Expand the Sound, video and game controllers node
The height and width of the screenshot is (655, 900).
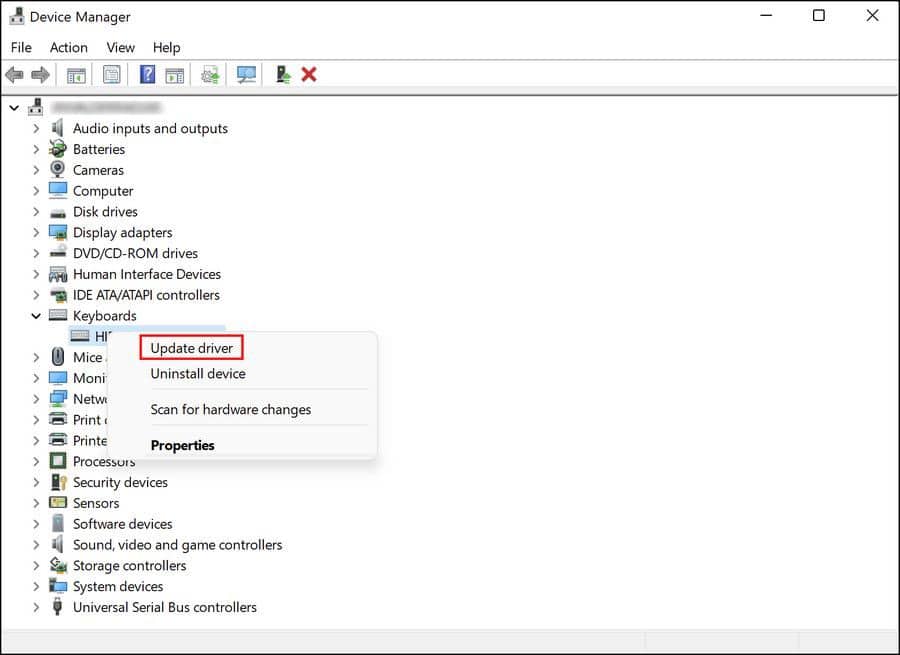click(37, 544)
